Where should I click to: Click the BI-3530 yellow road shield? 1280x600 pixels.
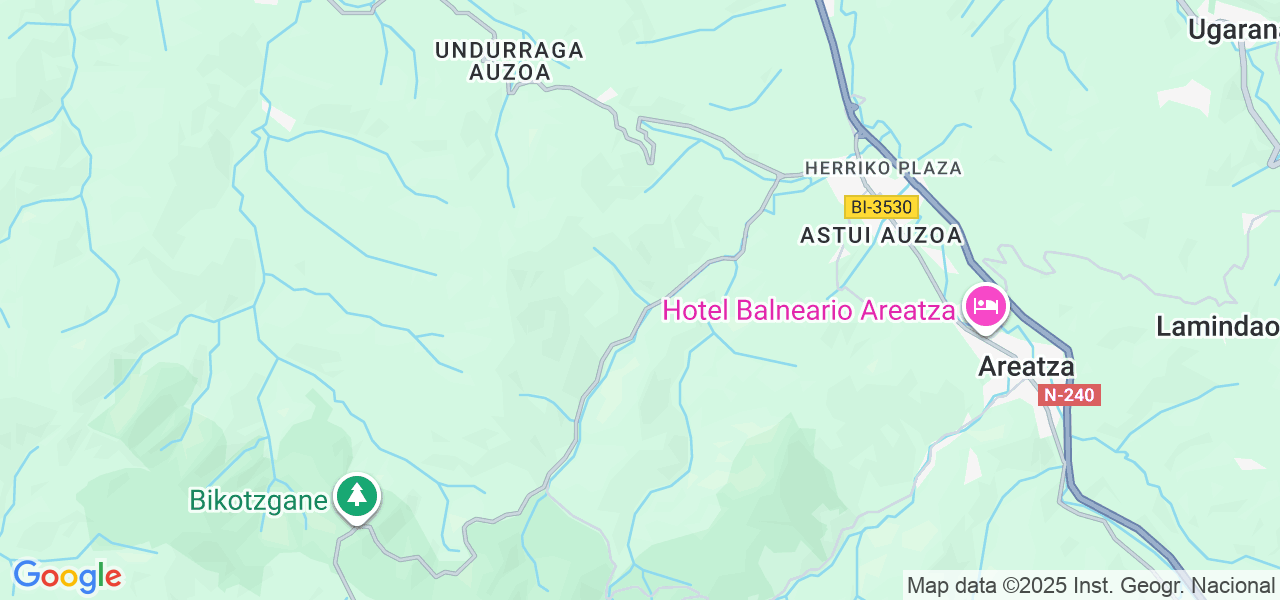pyautogui.click(x=881, y=207)
